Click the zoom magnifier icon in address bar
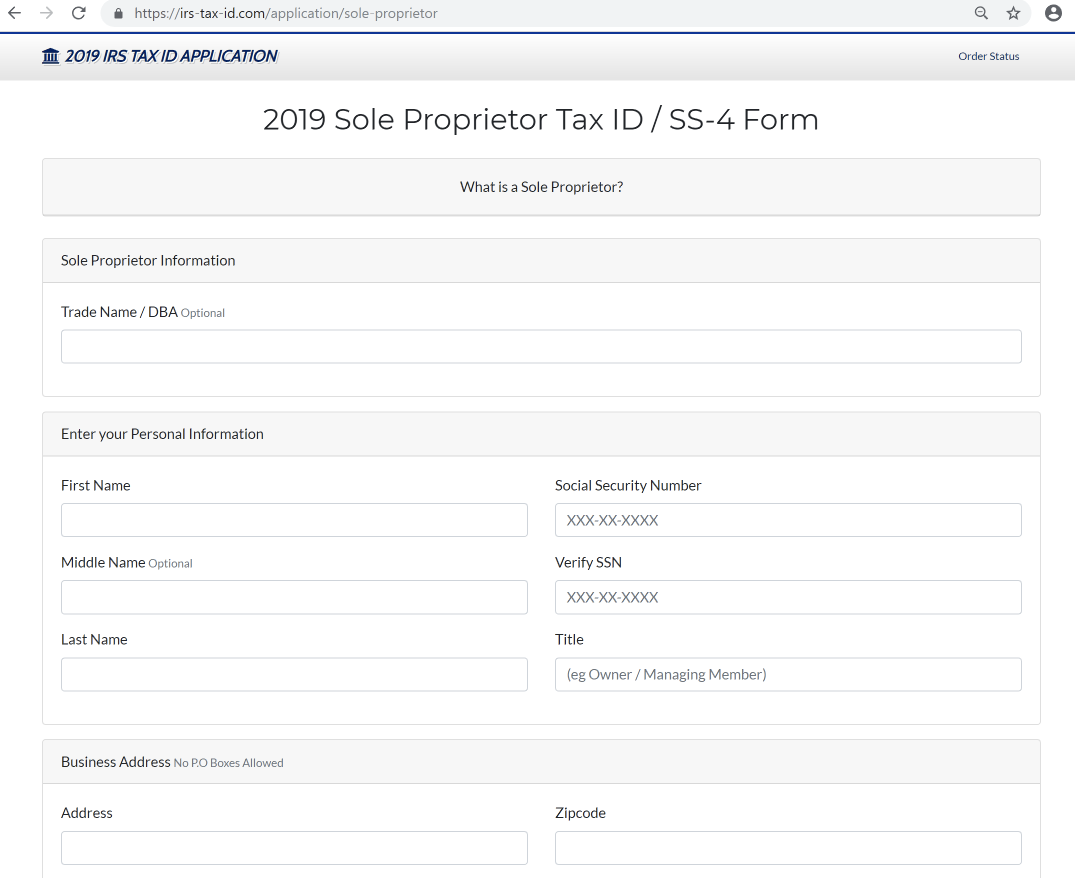Screen dimensions: 1075x878 point(981,14)
